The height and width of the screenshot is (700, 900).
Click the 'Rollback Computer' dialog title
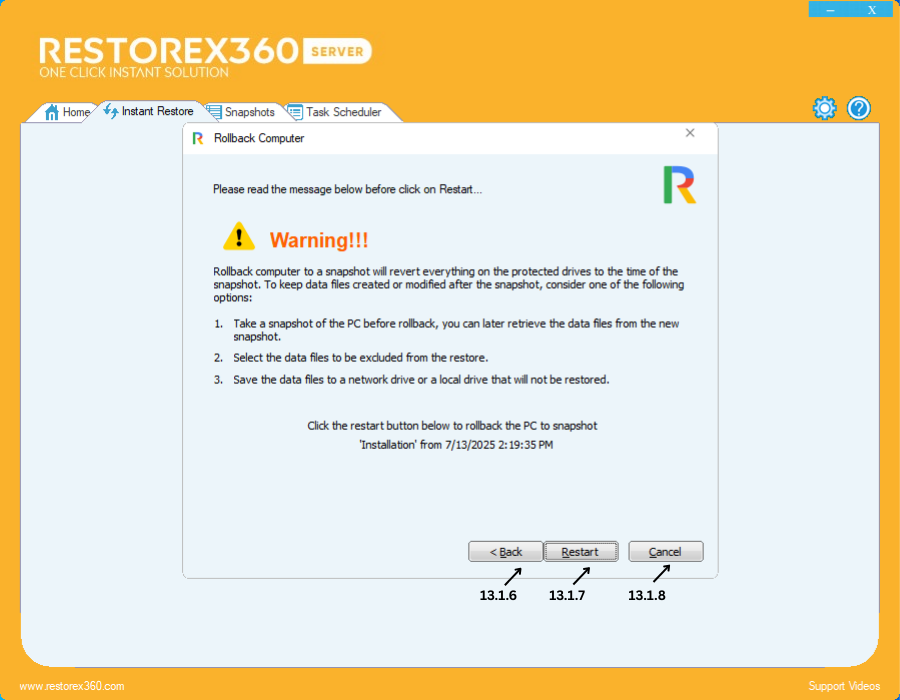point(259,138)
